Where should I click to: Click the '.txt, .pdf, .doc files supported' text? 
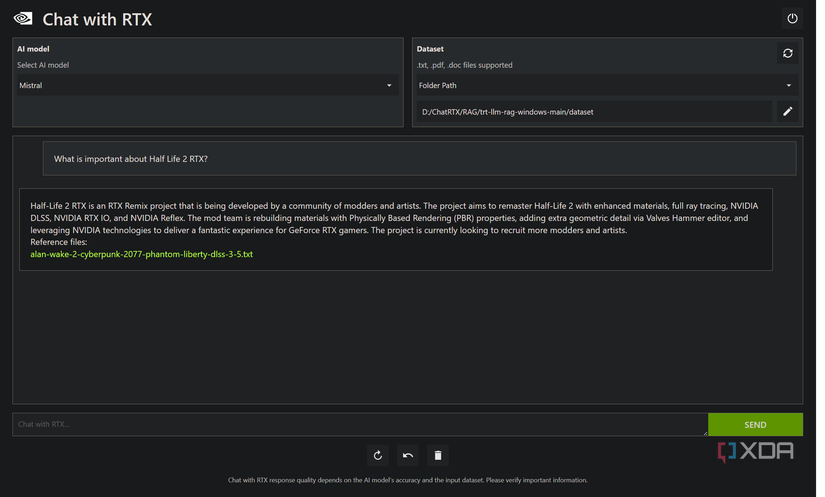[465, 65]
